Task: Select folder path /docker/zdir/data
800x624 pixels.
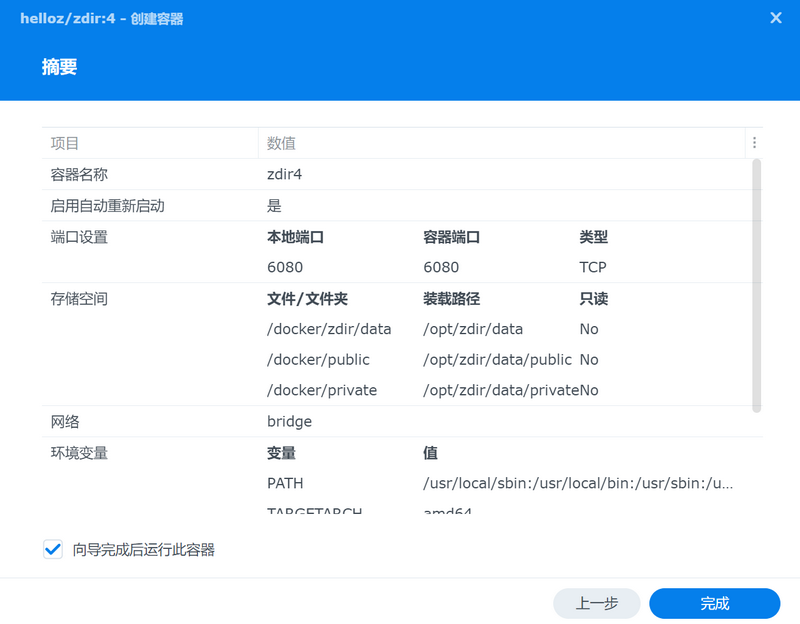Action: coord(329,329)
